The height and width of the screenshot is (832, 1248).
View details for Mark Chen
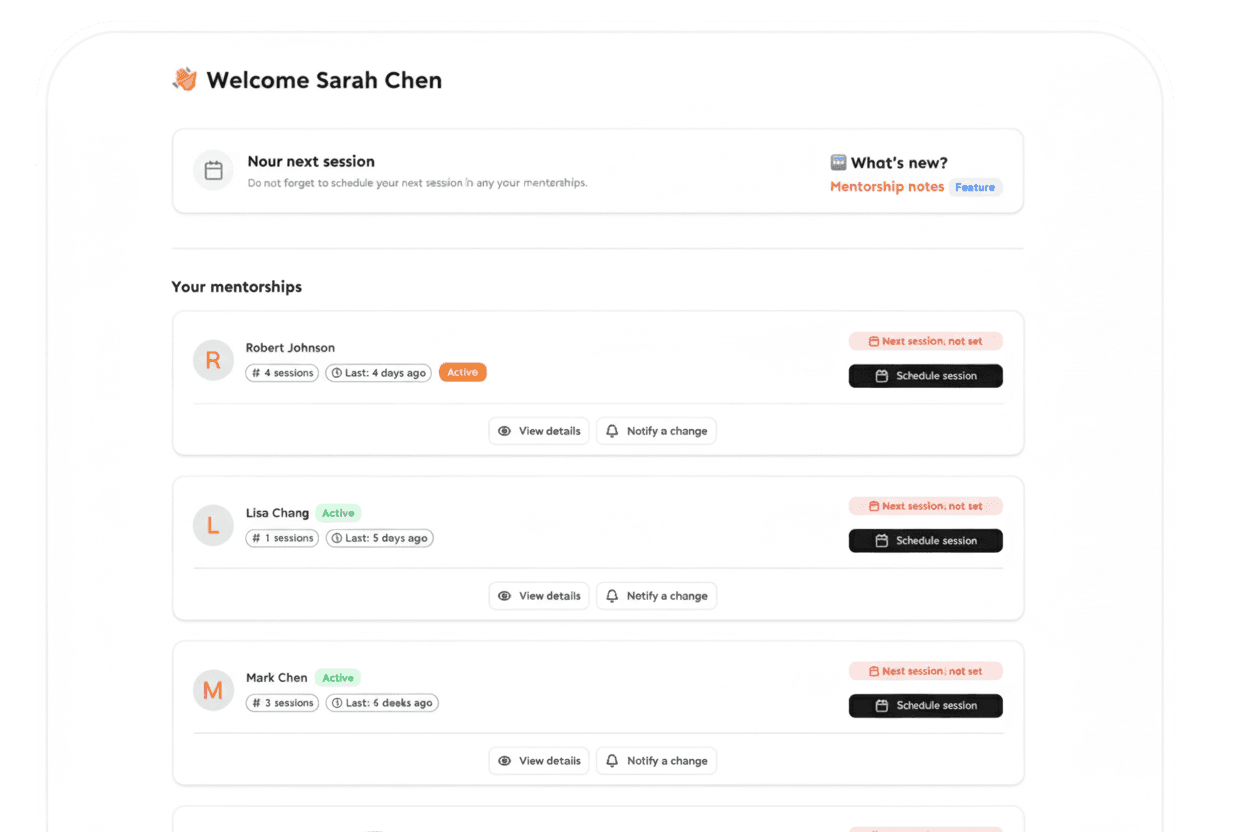pyautogui.click(x=539, y=761)
